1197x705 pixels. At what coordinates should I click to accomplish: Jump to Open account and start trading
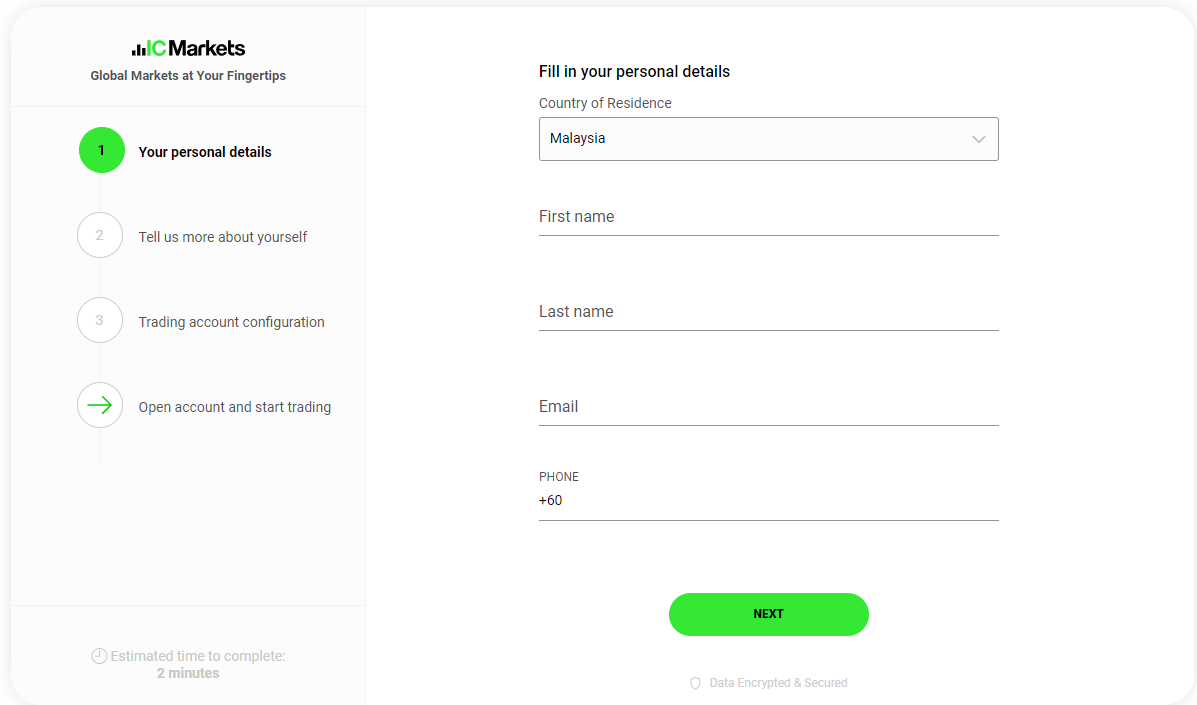click(x=234, y=407)
